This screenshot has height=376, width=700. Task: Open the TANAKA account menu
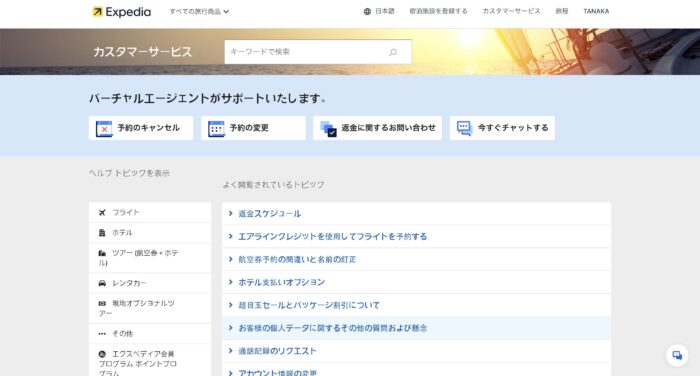pyautogui.click(x=596, y=11)
